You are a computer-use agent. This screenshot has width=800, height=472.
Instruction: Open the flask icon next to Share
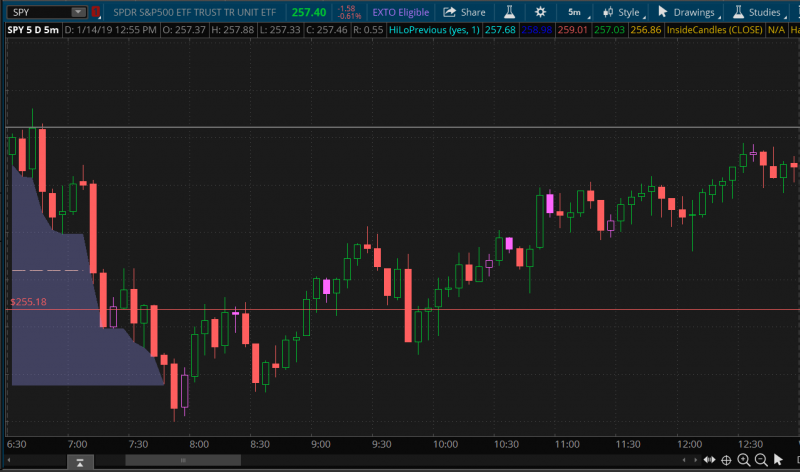[509, 13]
